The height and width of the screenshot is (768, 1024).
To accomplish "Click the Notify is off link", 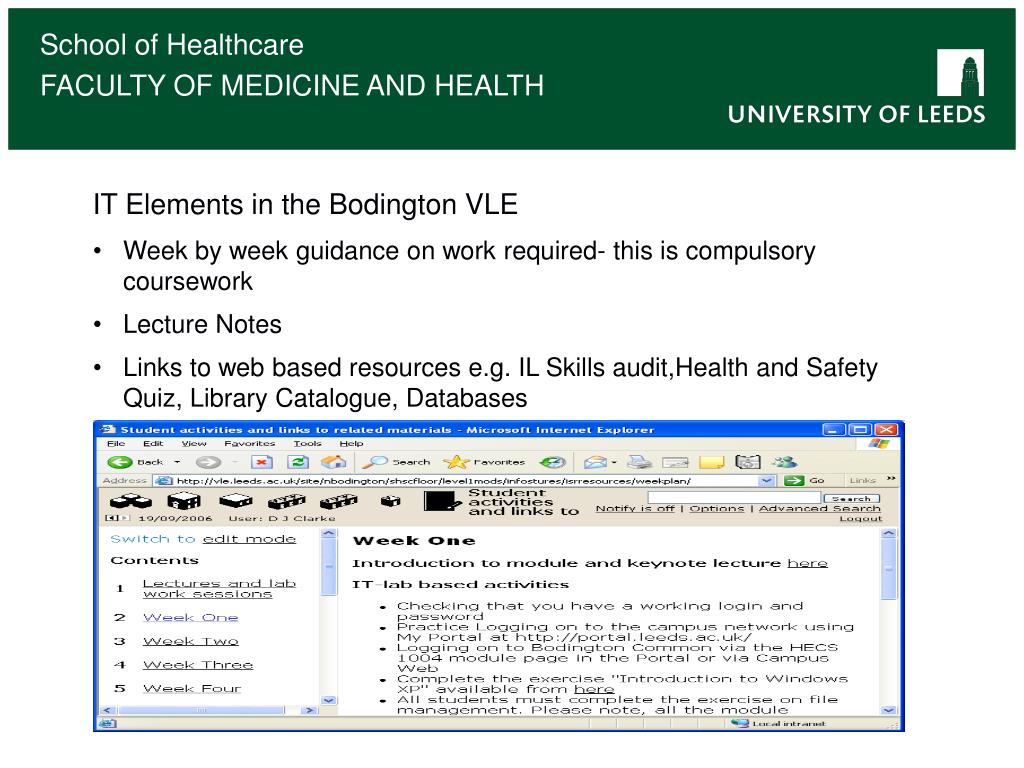I will click(635, 508).
